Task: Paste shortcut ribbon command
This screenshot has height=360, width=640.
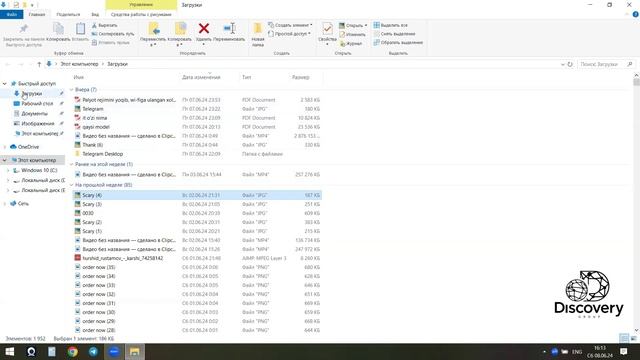Action: 110,42
